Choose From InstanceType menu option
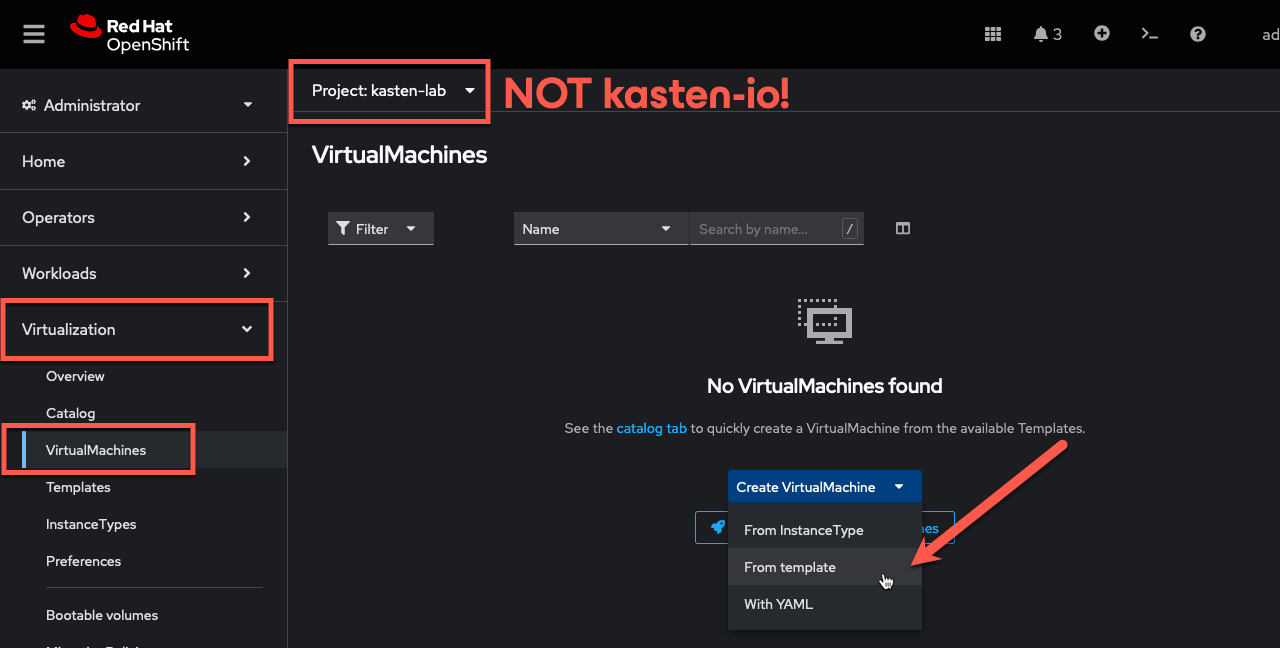Screen dimensions: 1280x648 825,530
